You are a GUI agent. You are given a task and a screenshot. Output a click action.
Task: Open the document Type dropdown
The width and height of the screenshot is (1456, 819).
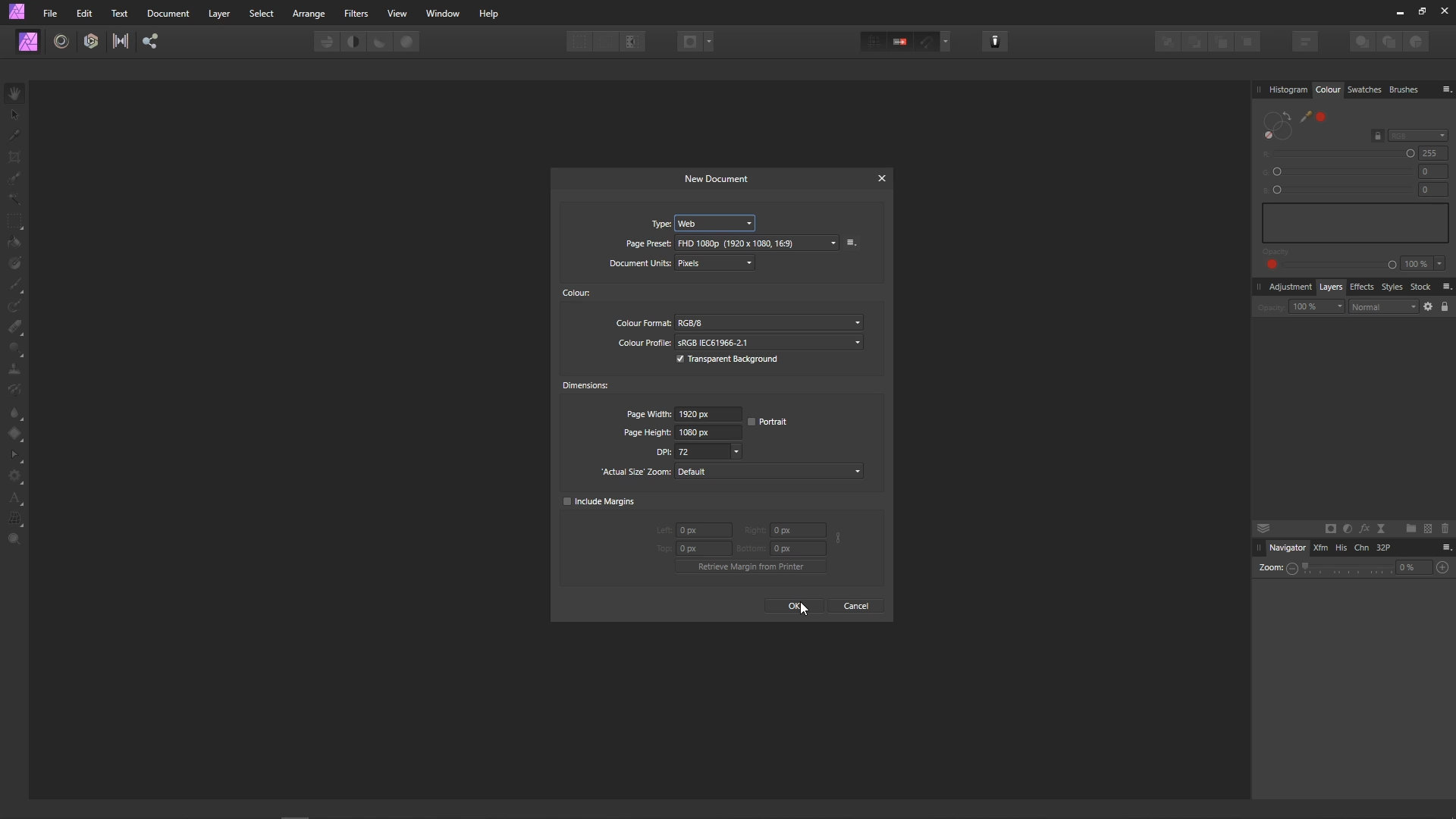coord(714,224)
